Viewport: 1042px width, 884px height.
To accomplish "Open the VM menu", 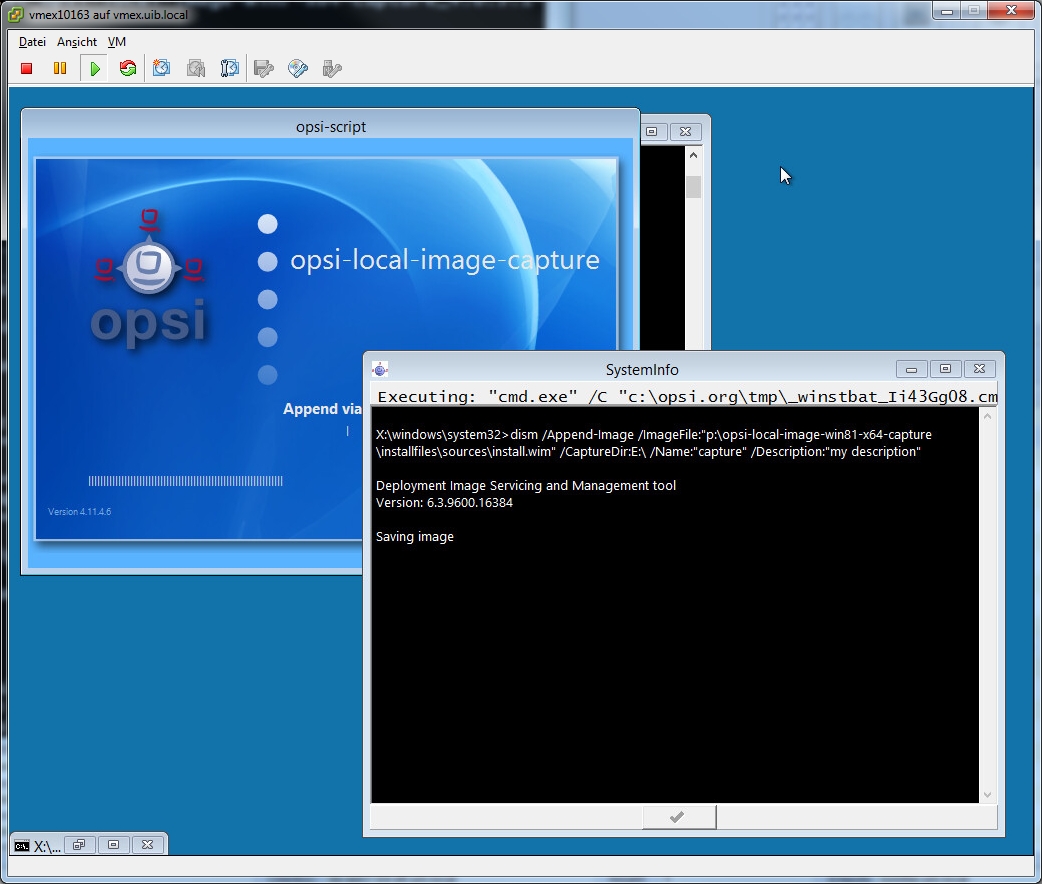I will click(x=117, y=42).
